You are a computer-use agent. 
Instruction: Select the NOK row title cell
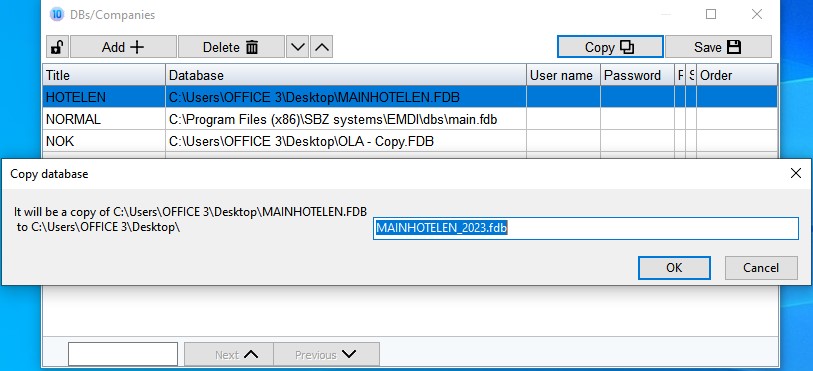[x=104, y=141]
